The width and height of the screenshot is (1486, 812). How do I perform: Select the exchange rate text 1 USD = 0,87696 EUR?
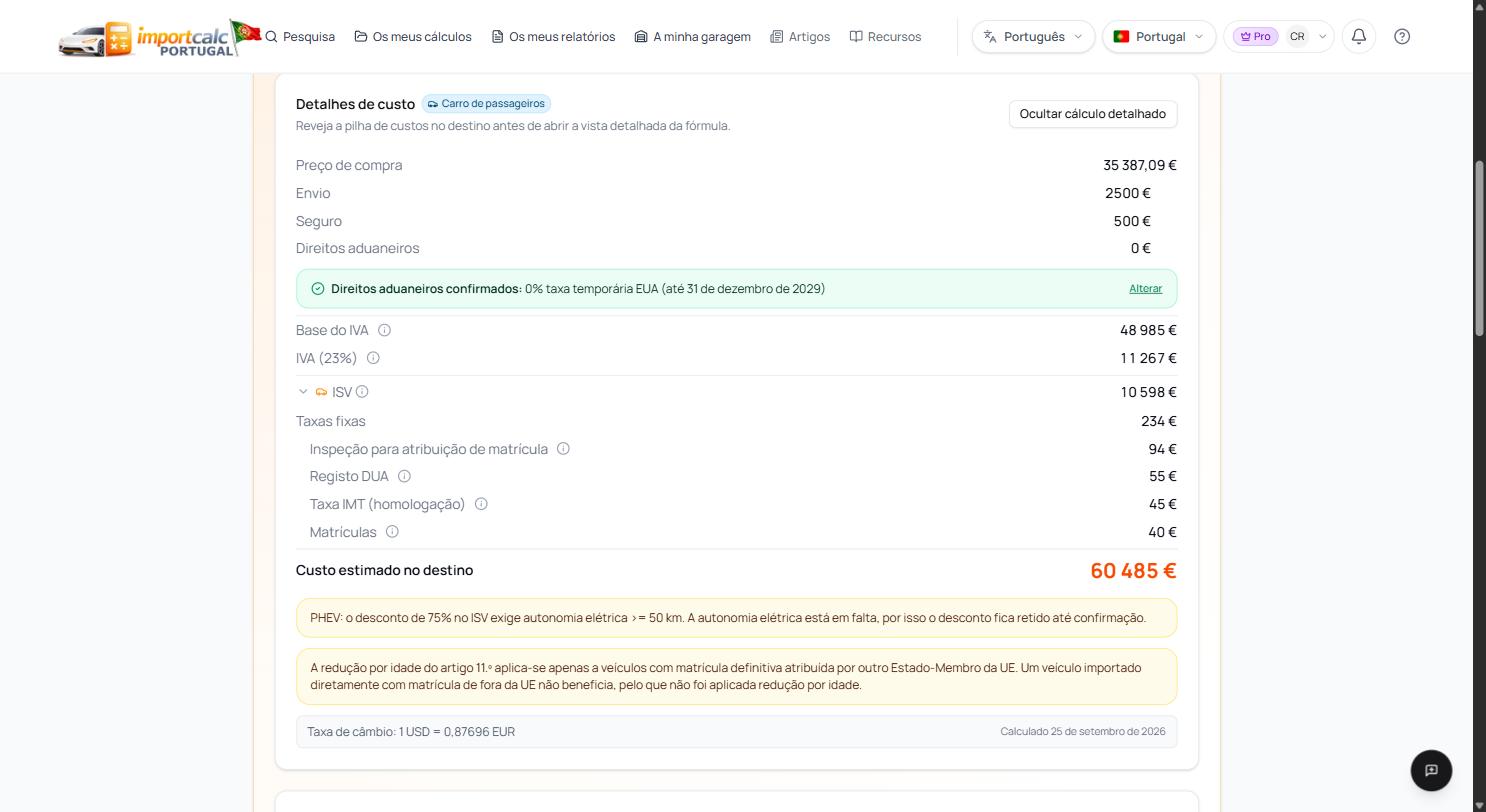point(457,732)
